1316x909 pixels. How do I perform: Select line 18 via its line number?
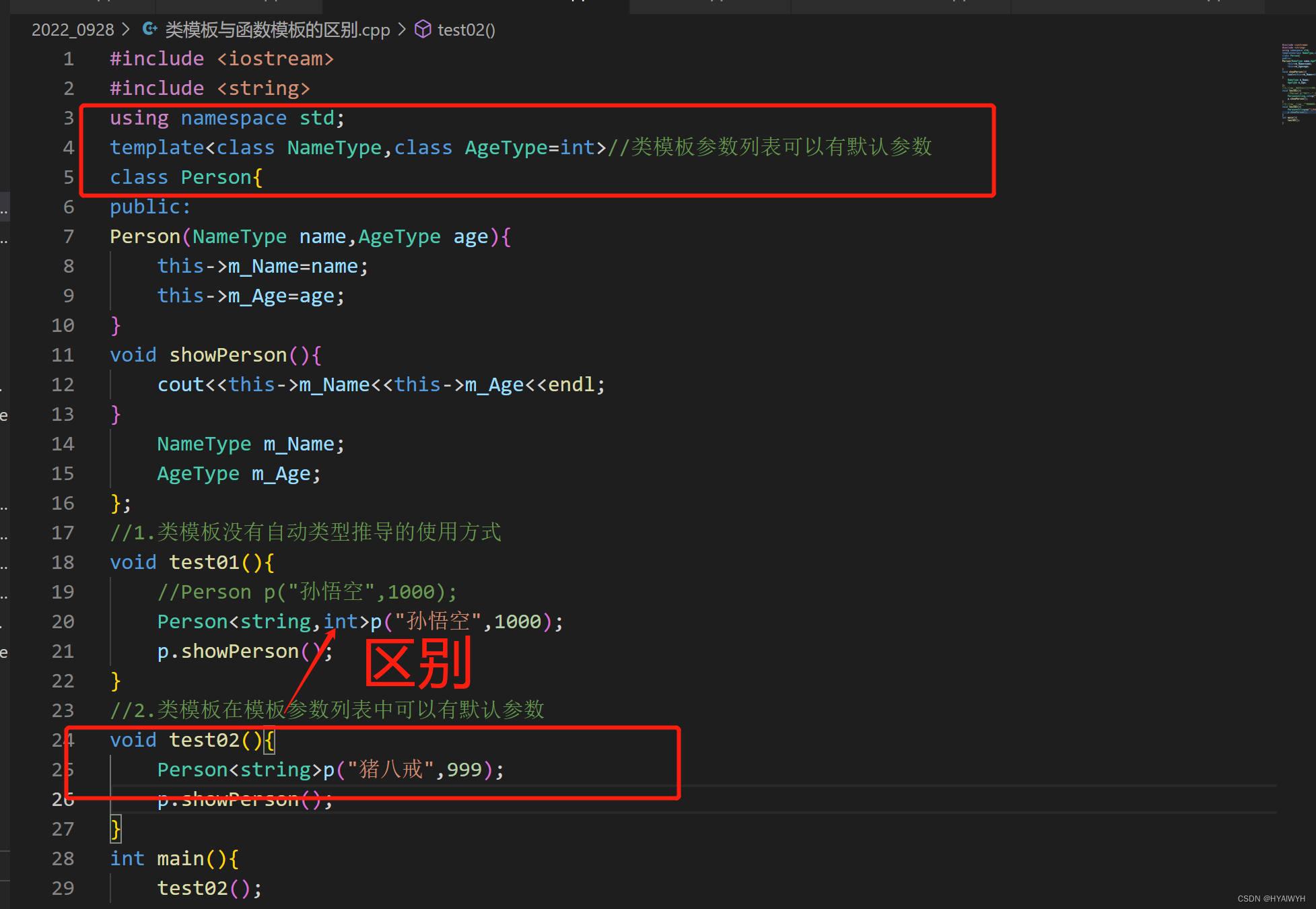63,562
